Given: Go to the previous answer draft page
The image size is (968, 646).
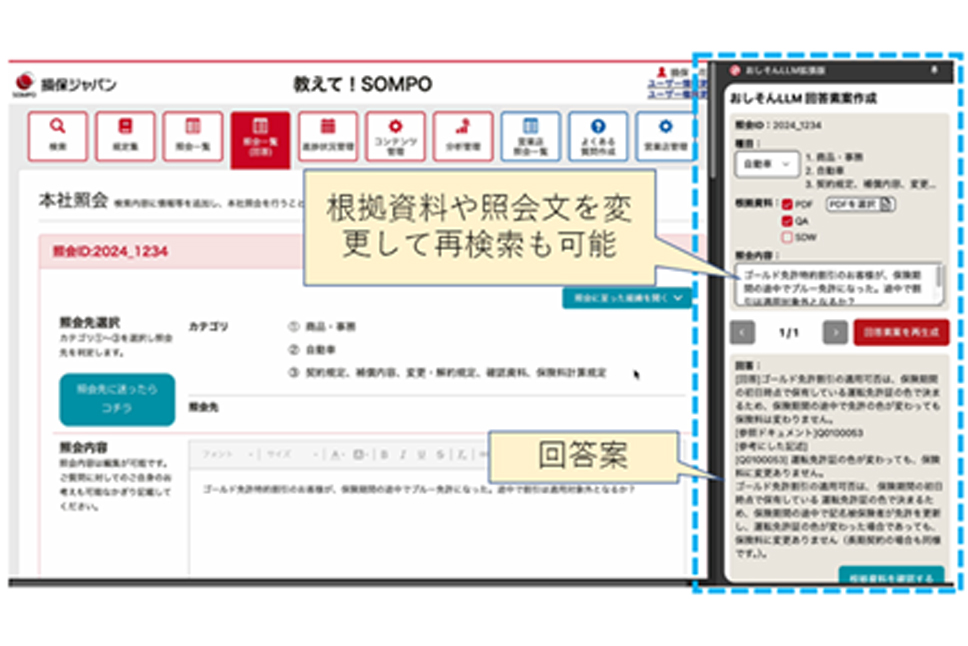Looking at the screenshot, I should 742,332.
